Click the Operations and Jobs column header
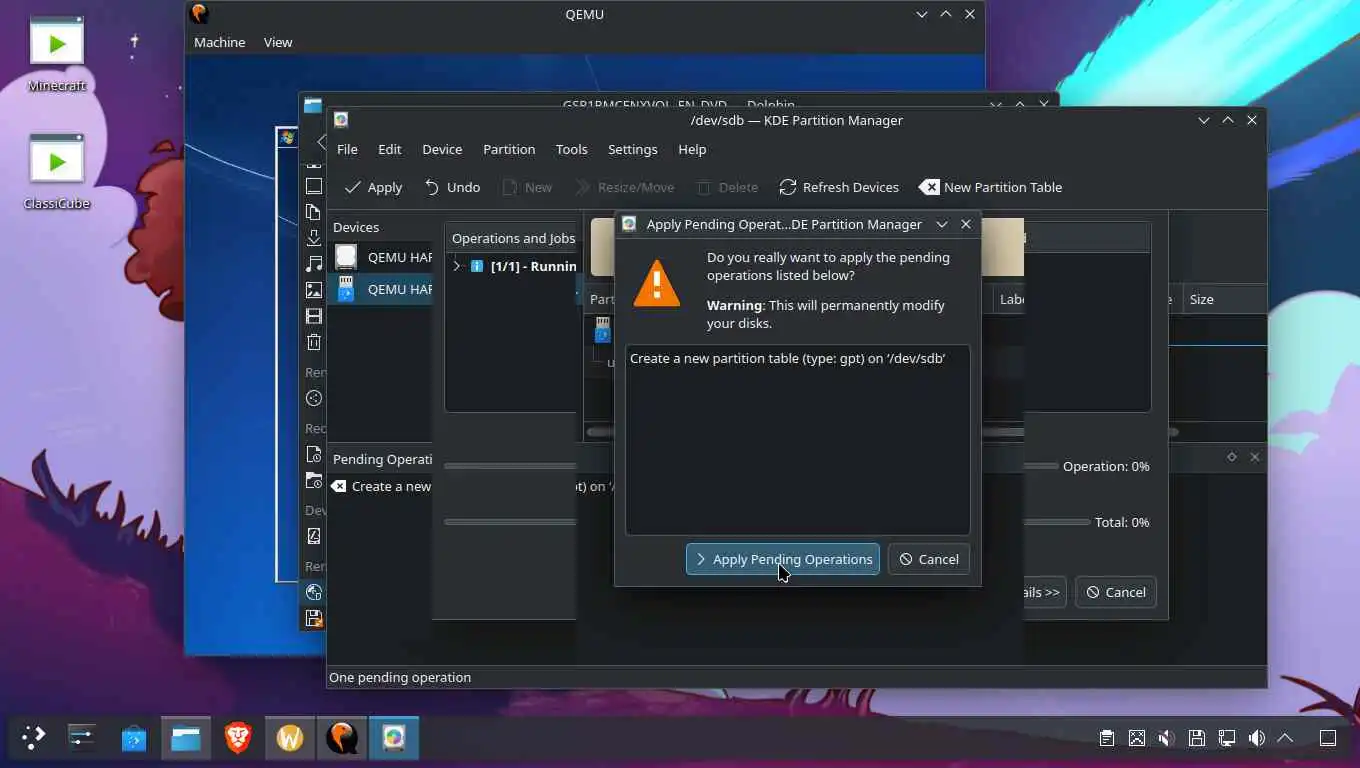Image resolution: width=1360 pixels, height=768 pixels. pyautogui.click(x=514, y=238)
